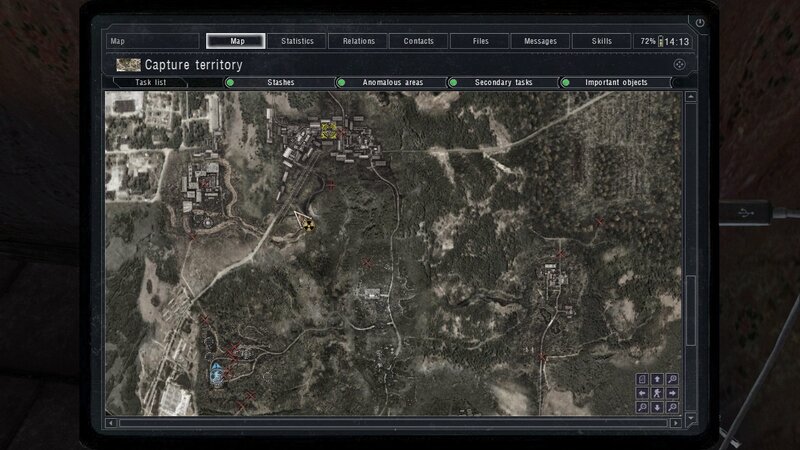Click the battery icon showing 72%
Viewport: 800px width, 450px height.
coord(660,41)
